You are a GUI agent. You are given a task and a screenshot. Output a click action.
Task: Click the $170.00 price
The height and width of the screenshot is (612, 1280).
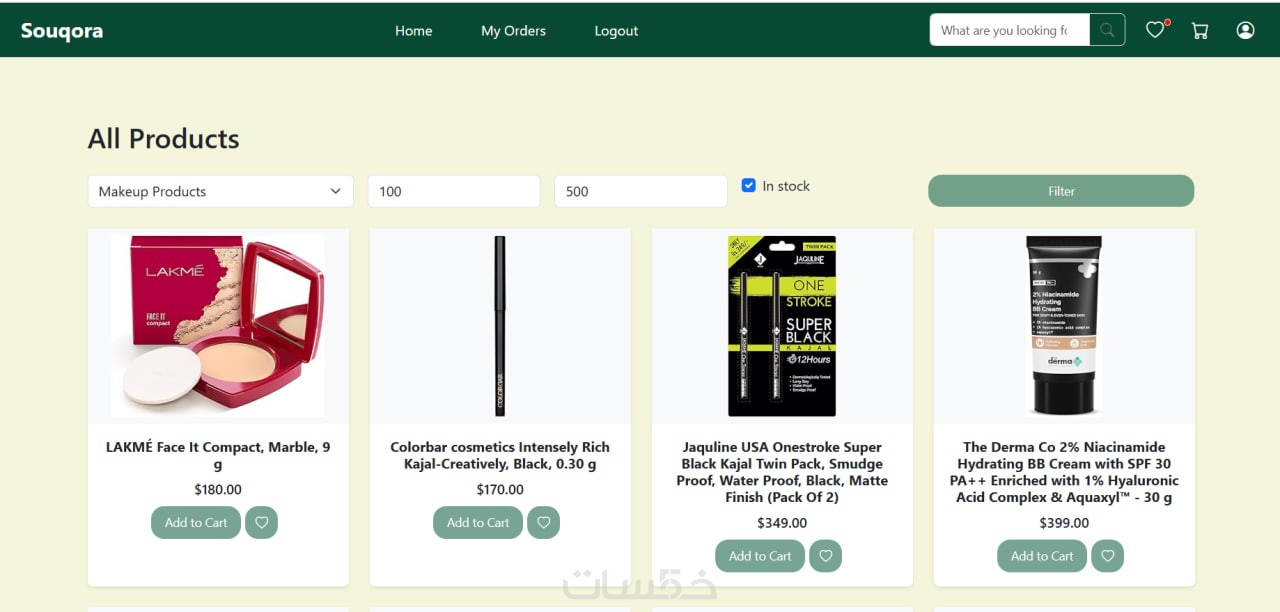500,490
